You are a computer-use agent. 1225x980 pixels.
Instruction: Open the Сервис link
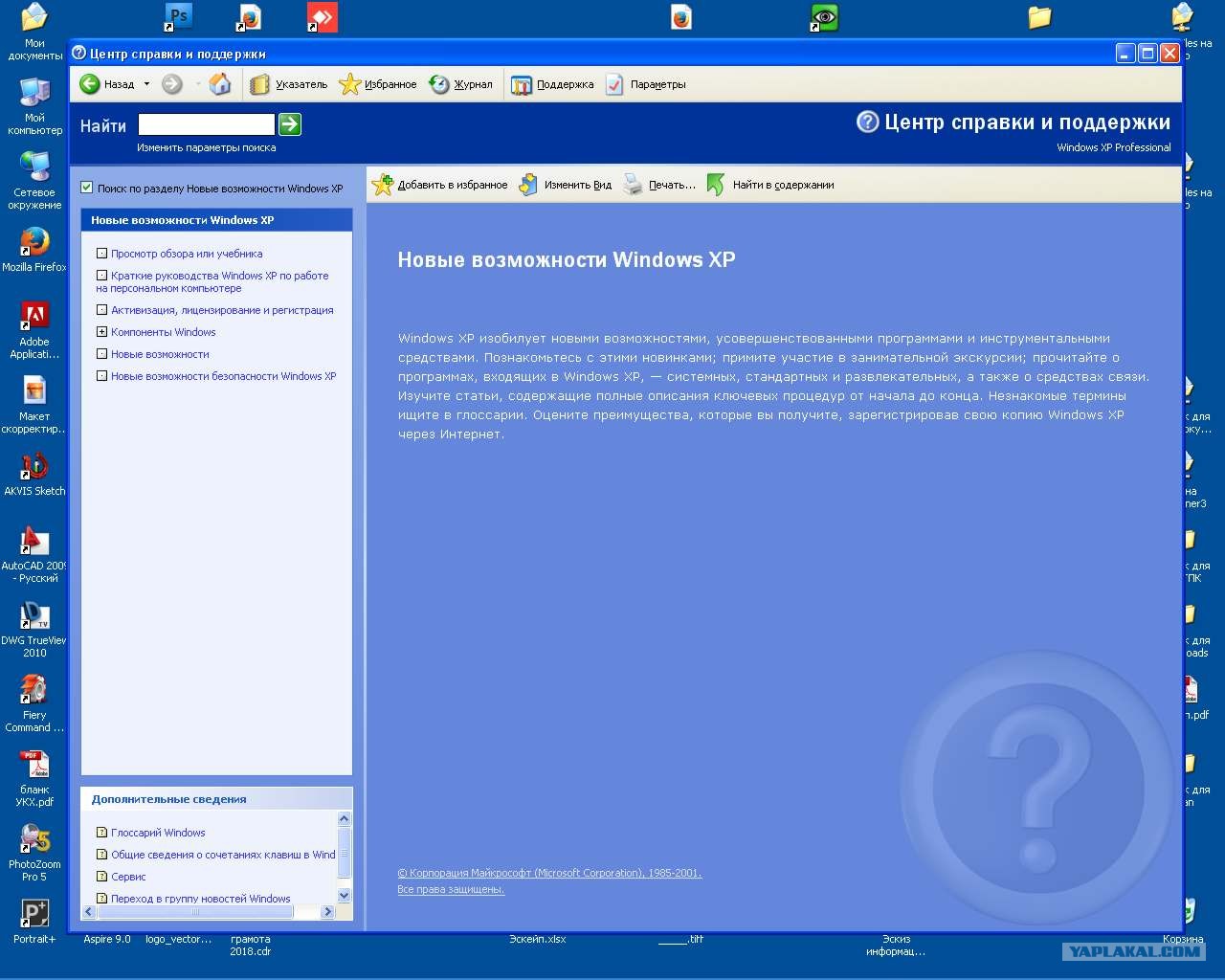tap(128, 877)
